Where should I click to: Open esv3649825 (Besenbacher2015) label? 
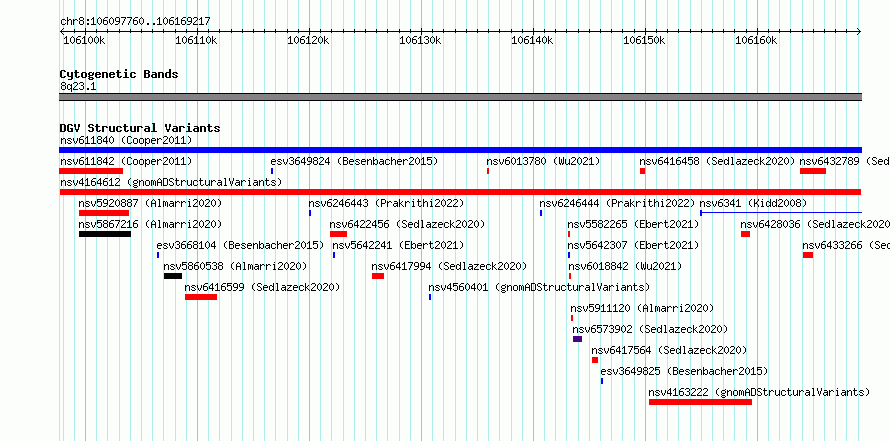[684, 371]
